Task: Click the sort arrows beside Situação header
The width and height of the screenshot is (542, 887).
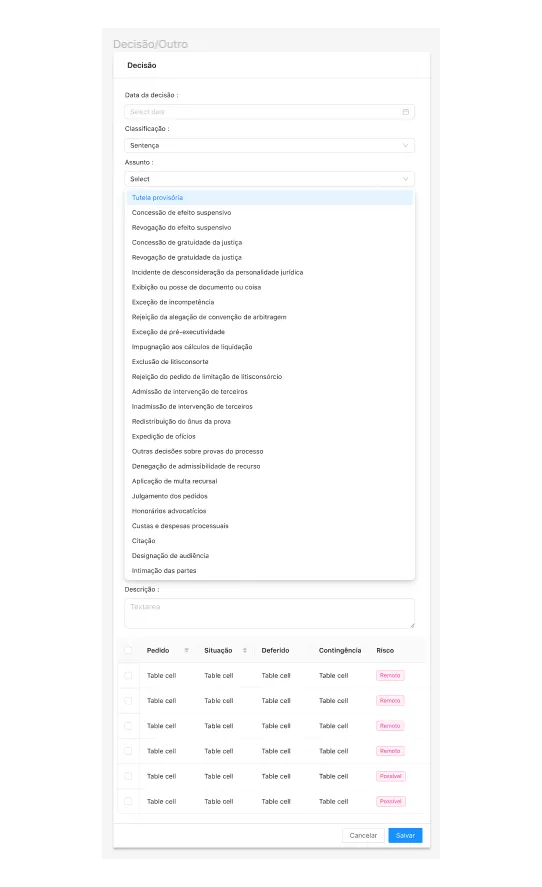Action: coord(245,651)
